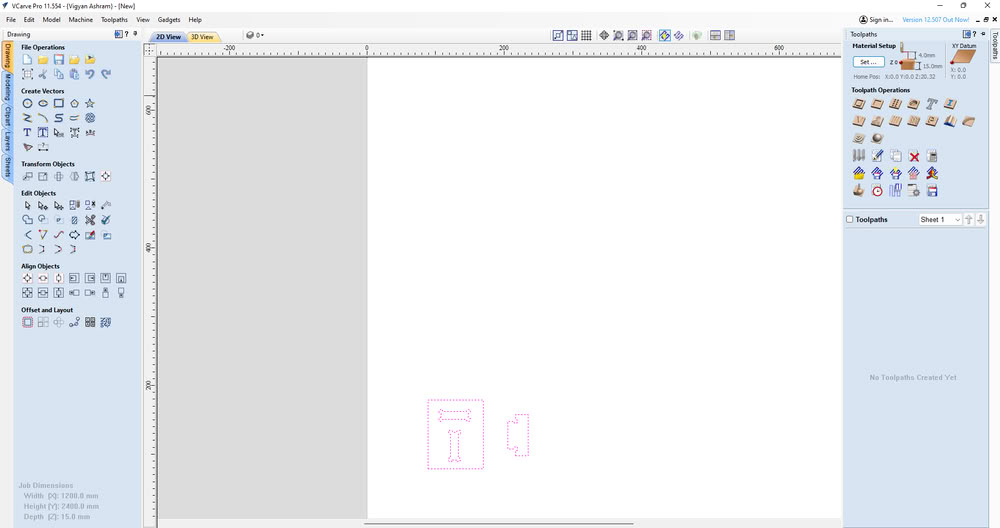The width and height of the screenshot is (1000, 528).
Task: Select the Draw Text (T) tool
Action: (27, 133)
